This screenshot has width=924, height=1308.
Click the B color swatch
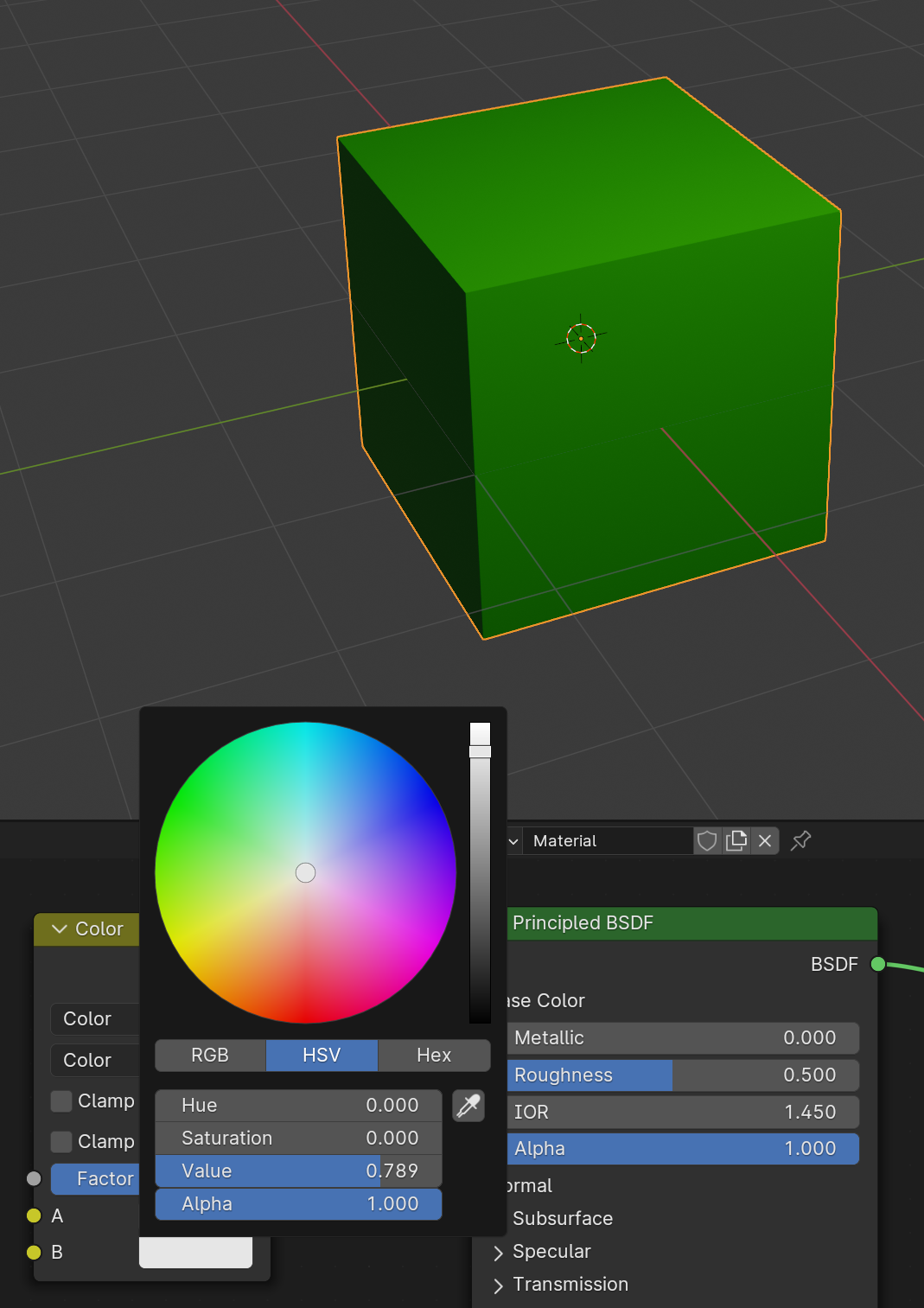[x=195, y=1253]
